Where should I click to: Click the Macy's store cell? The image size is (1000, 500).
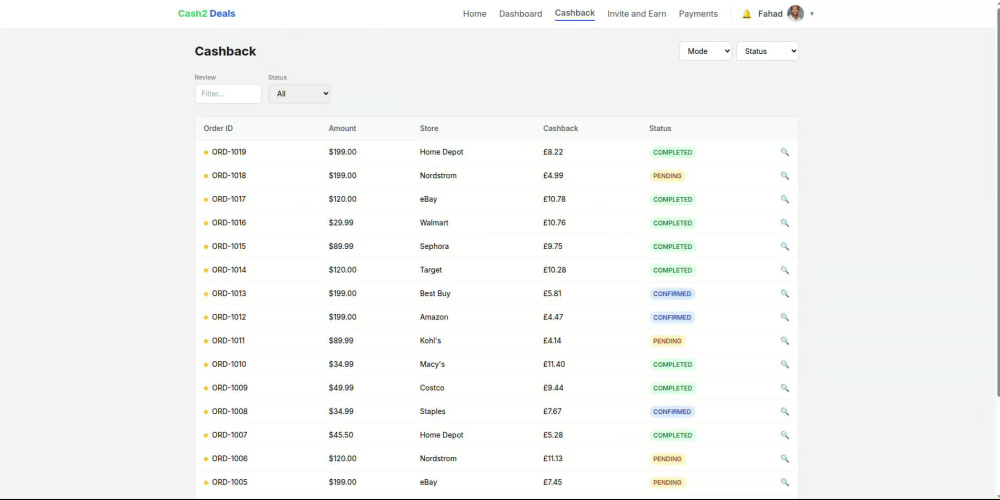(x=432, y=365)
